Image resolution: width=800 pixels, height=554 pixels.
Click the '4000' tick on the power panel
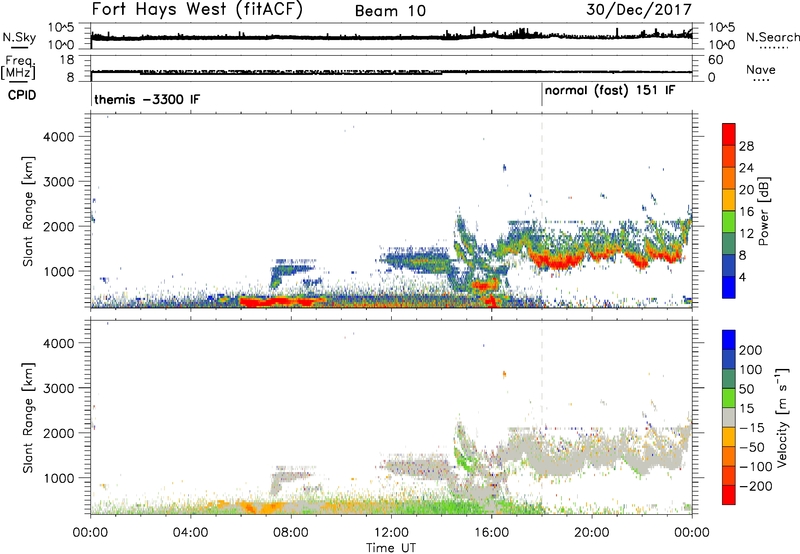58,137
